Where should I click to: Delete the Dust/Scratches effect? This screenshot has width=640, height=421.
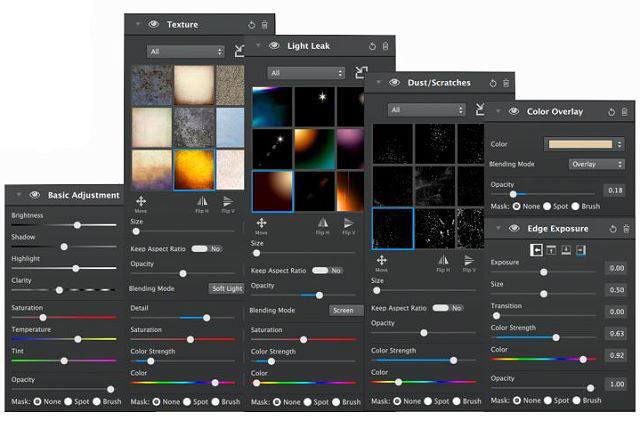[x=506, y=83]
